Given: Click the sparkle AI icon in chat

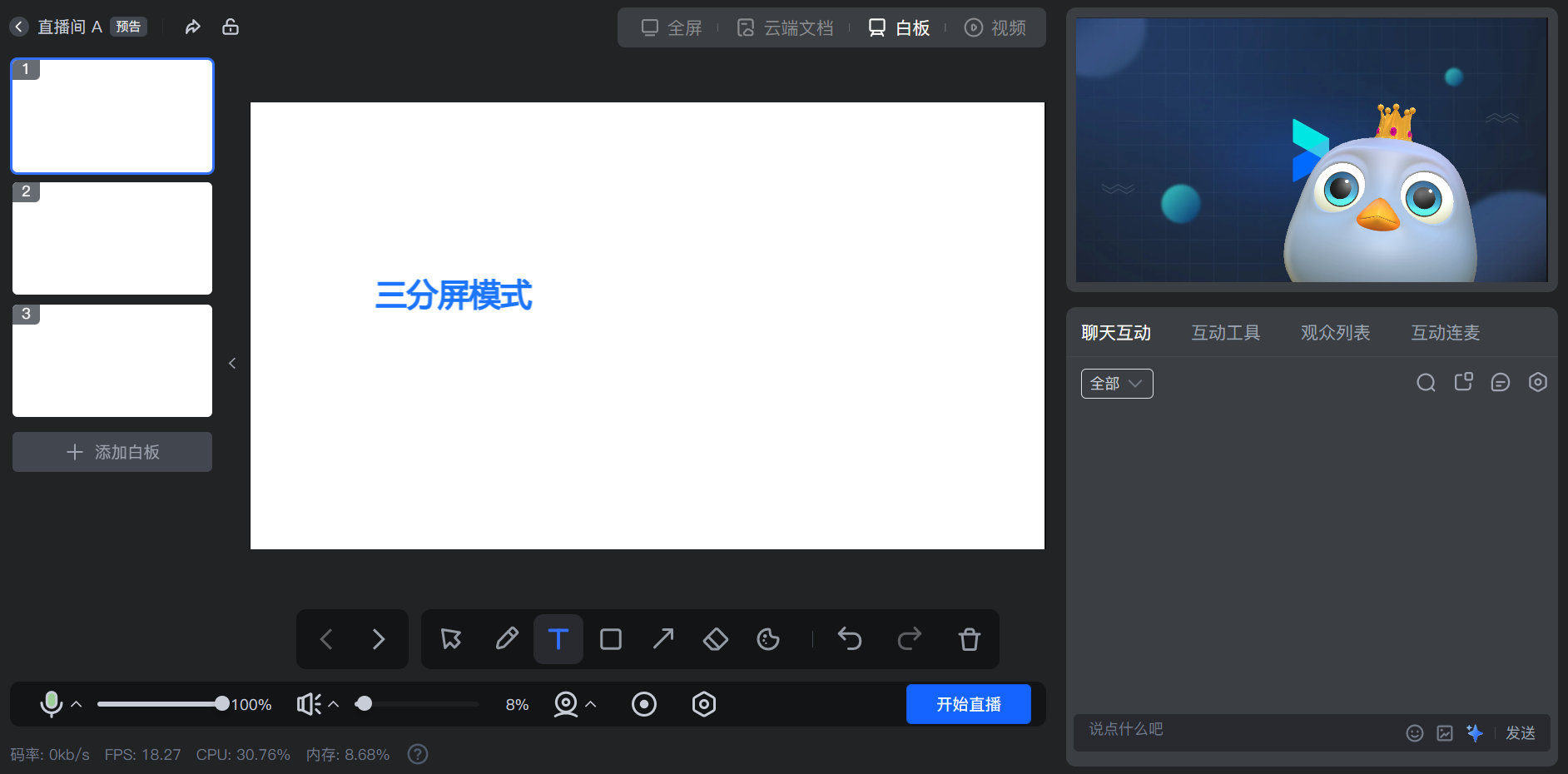Looking at the screenshot, I should 1475,733.
